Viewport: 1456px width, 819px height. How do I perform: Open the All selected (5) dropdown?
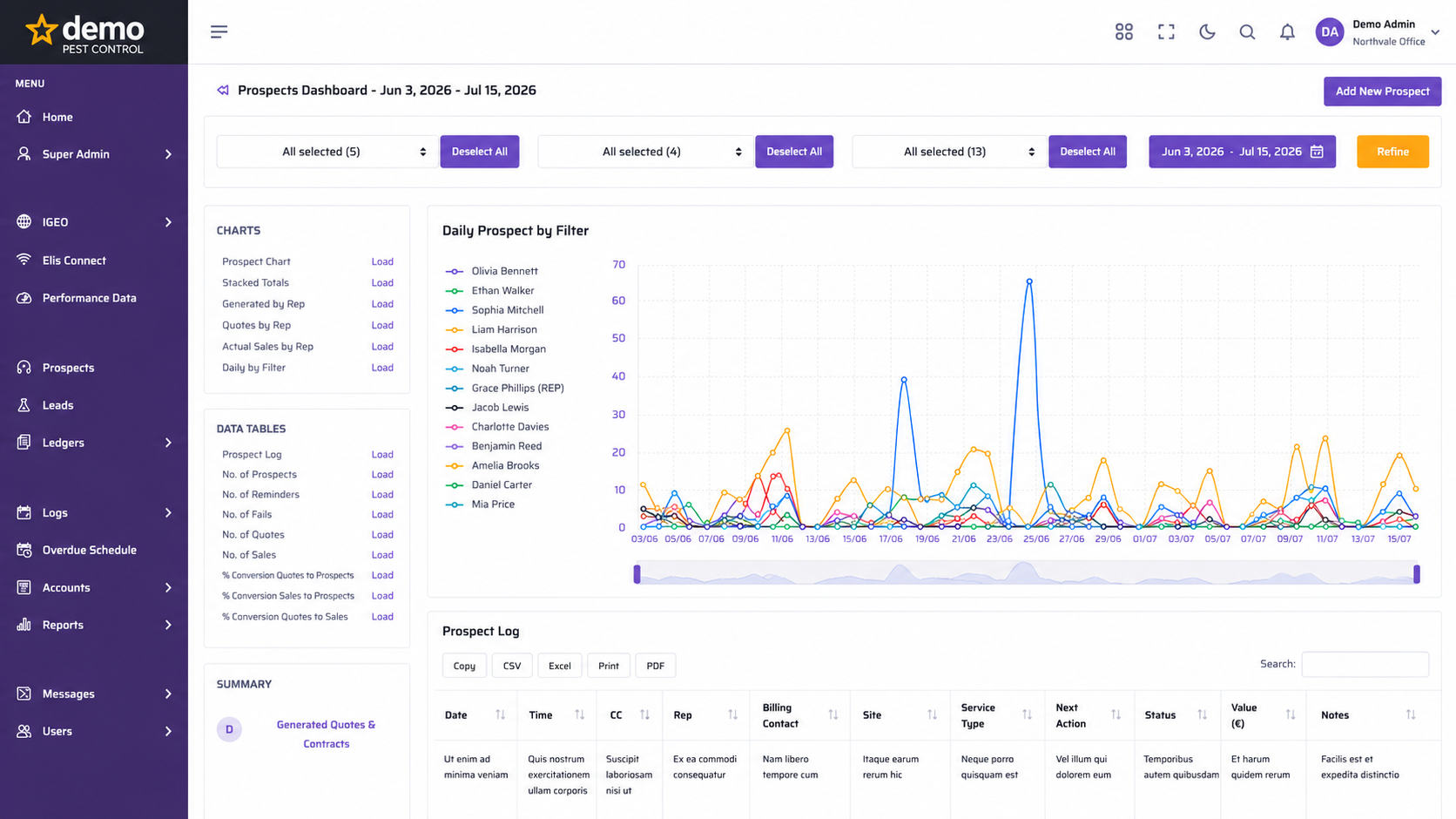(327, 152)
